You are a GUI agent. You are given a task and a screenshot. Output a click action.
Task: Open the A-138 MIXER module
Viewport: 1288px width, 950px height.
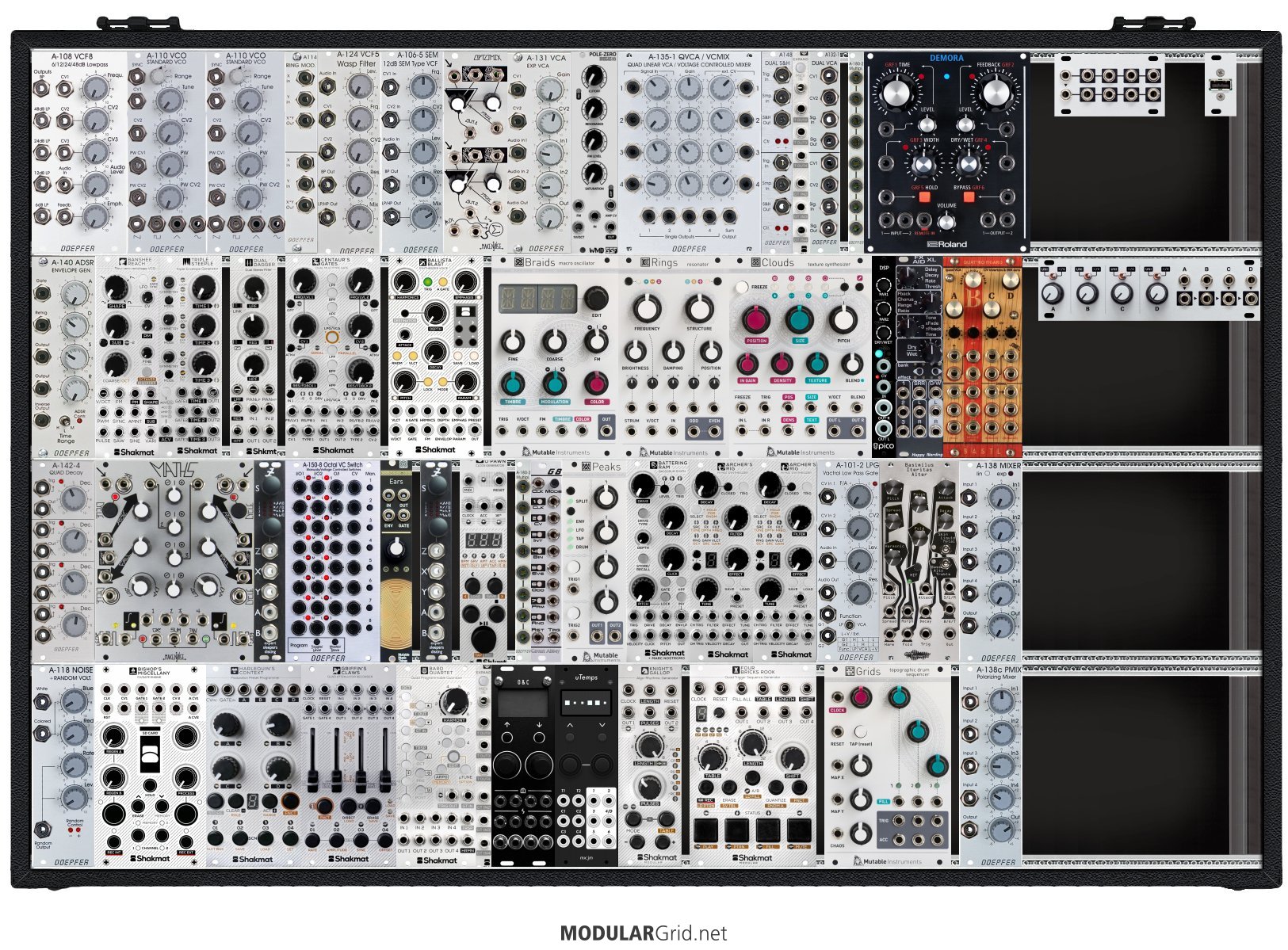[x=991, y=561]
